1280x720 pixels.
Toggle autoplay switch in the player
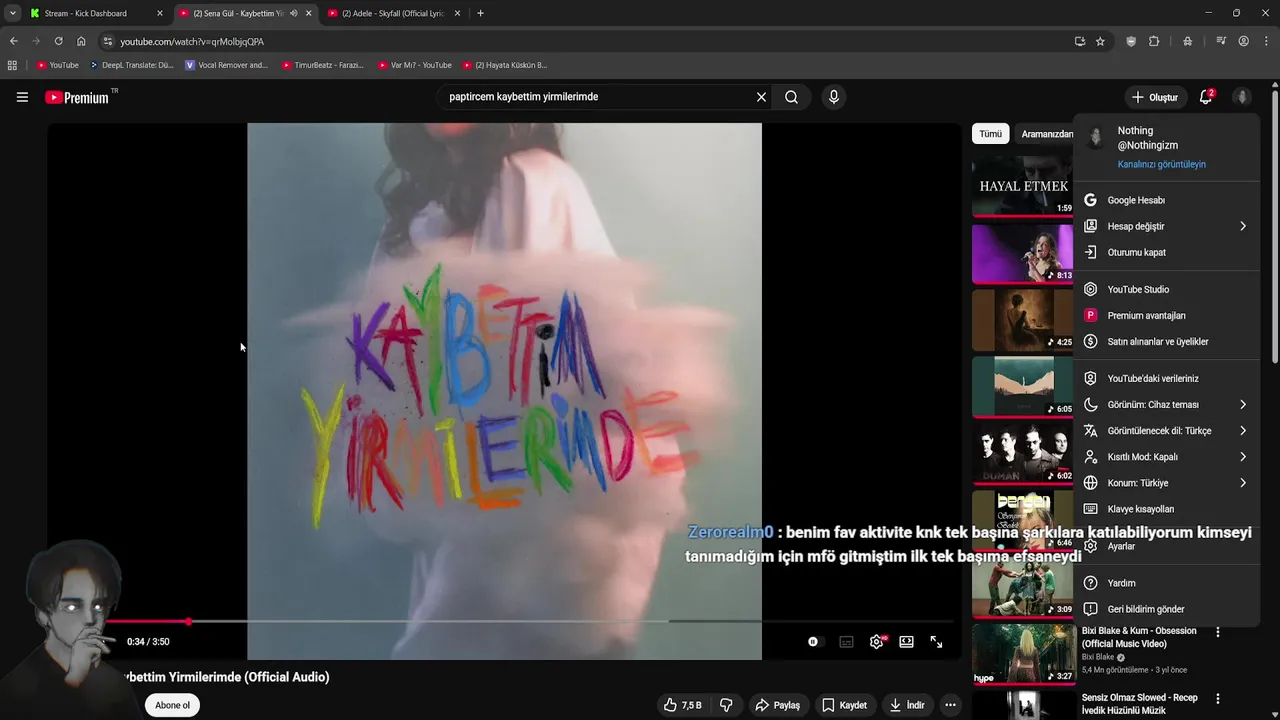pos(814,642)
